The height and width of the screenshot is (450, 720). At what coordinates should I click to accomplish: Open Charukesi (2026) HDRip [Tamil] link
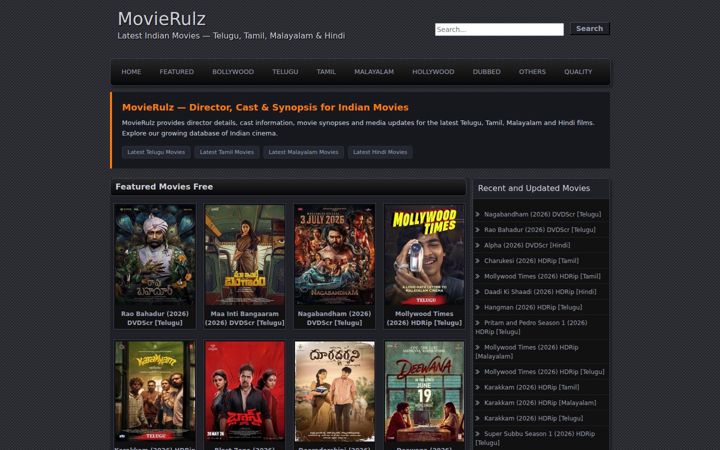point(531,261)
